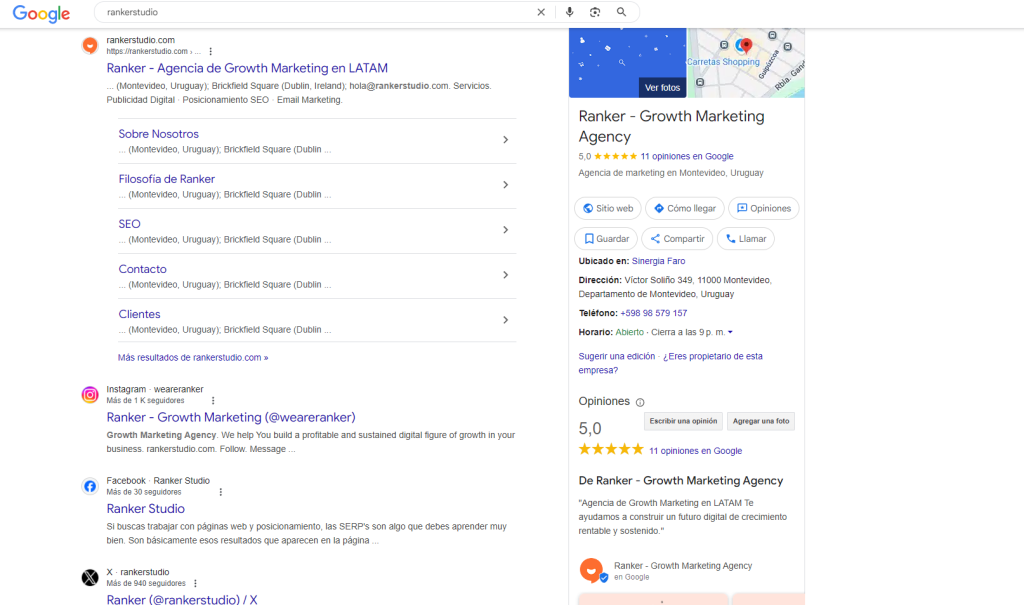
Task: Clear the search box with X icon
Action: (541, 12)
